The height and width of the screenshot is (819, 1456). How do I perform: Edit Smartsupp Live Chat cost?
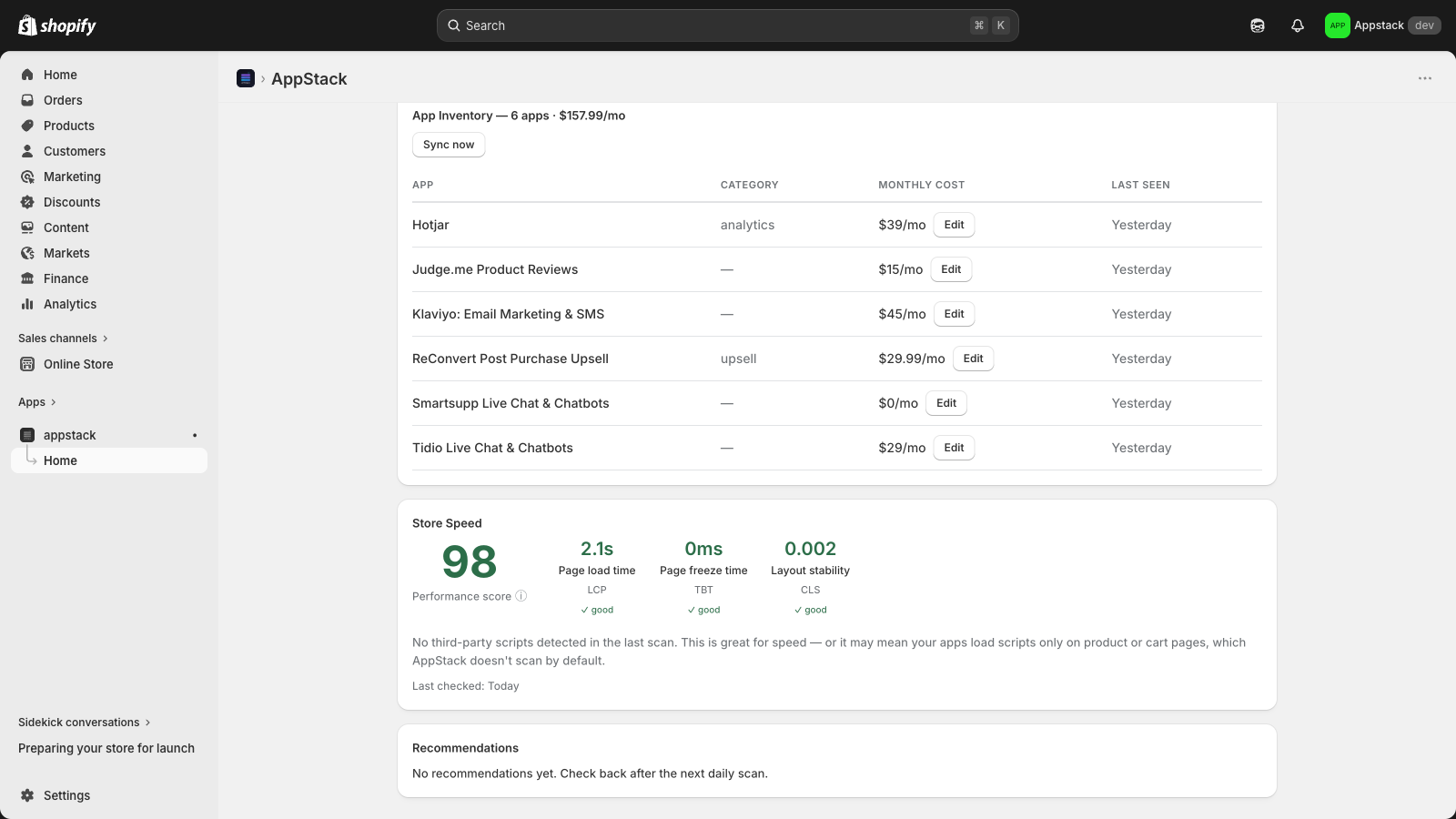click(x=946, y=403)
